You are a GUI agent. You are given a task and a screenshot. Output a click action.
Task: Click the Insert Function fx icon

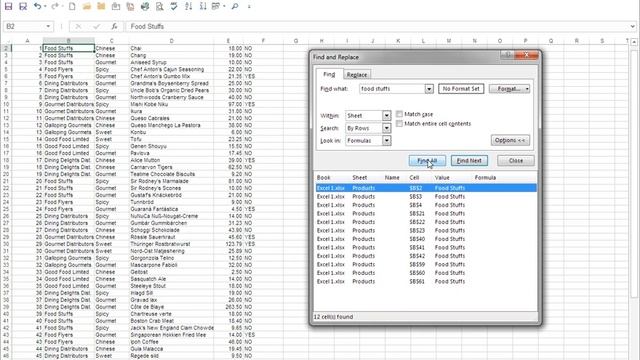tap(114, 27)
